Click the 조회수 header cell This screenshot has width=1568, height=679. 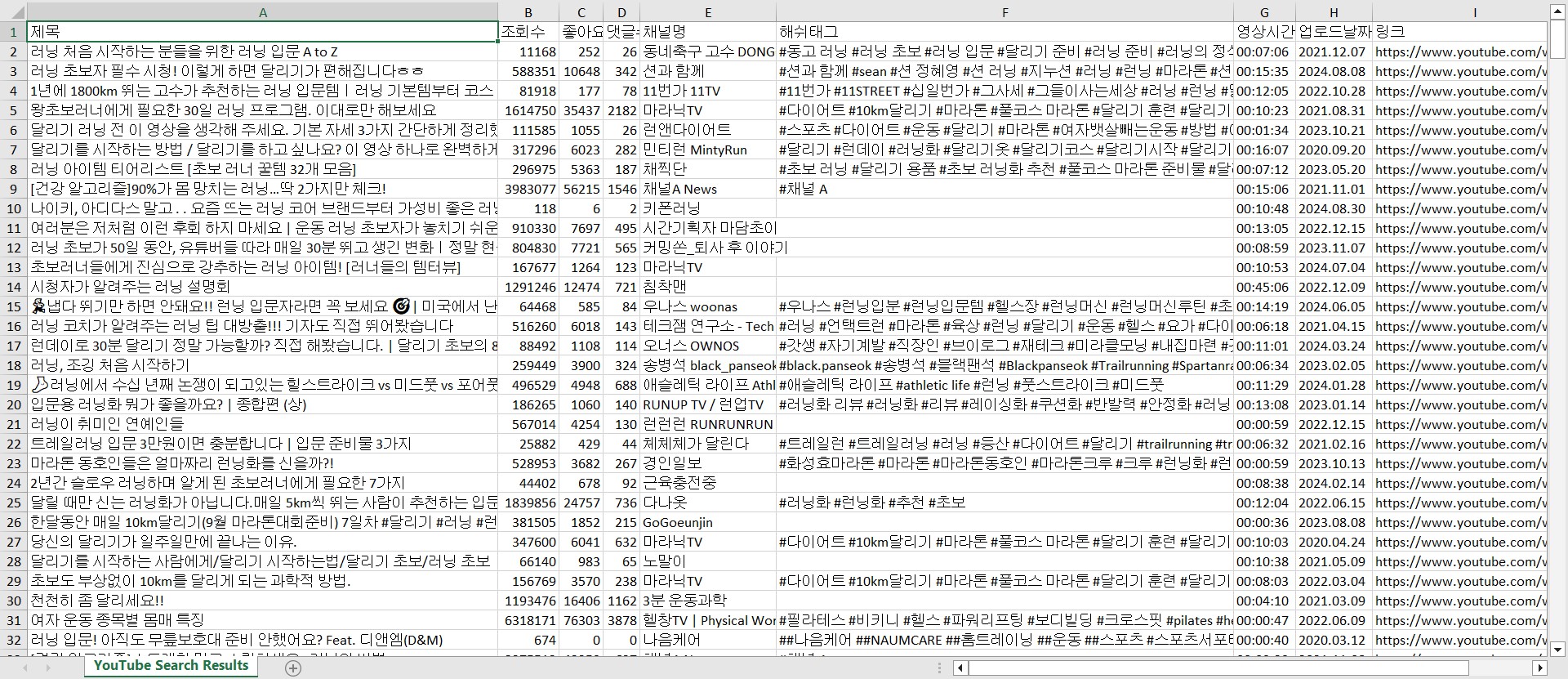pyautogui.click(x=528, y=32)
